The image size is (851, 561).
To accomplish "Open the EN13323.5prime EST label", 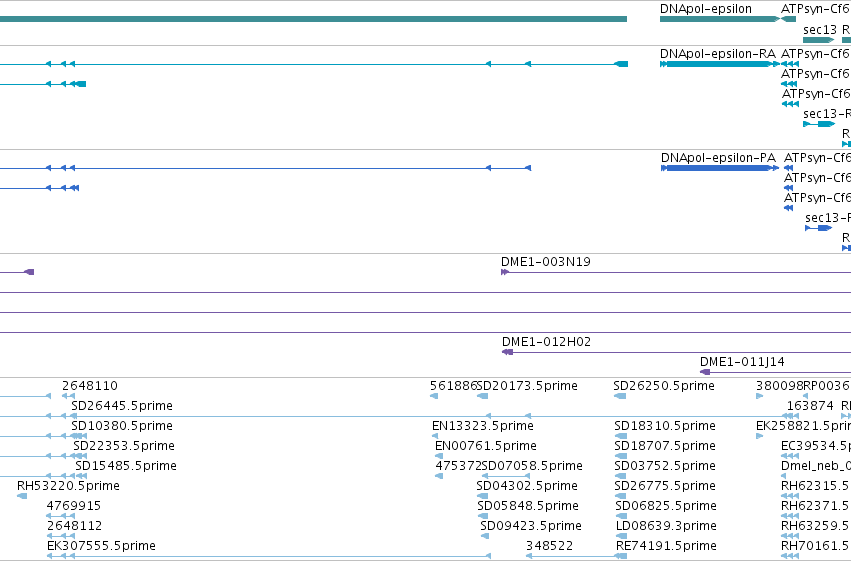I will pos(482,426).
